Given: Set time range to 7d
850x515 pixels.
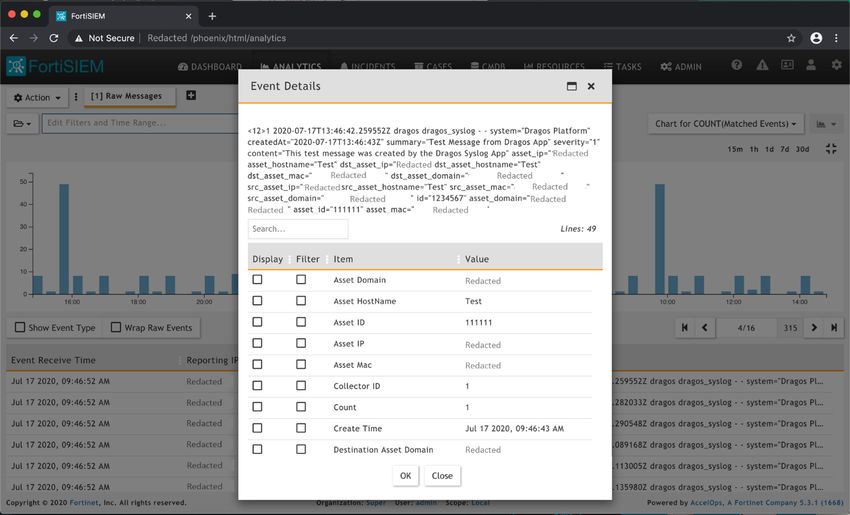Looking at the screenshot, I should point(785,149).
